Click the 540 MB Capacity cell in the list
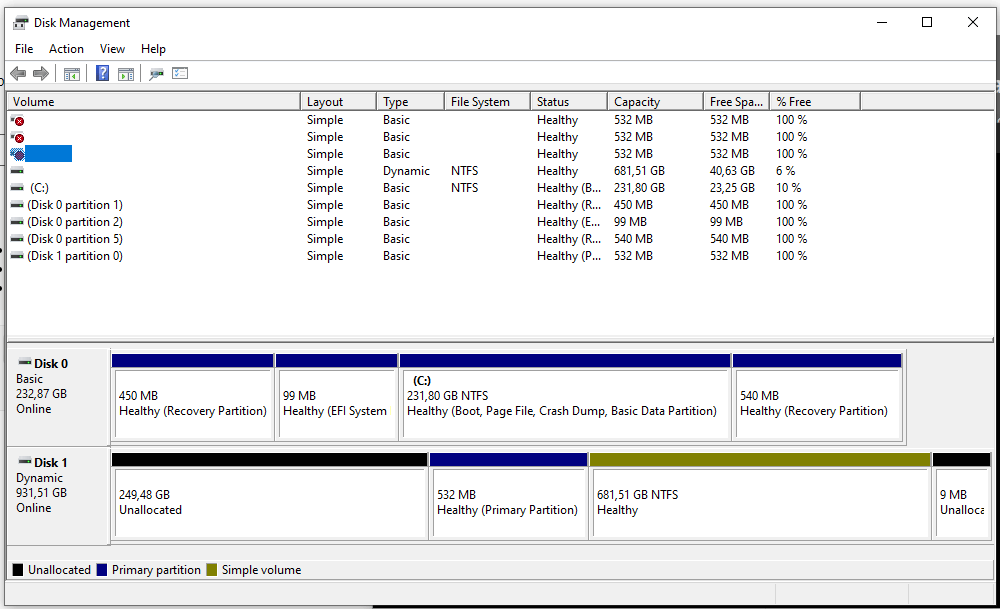The width and height of the screenshot is (1000, 609). coord(633,238)
